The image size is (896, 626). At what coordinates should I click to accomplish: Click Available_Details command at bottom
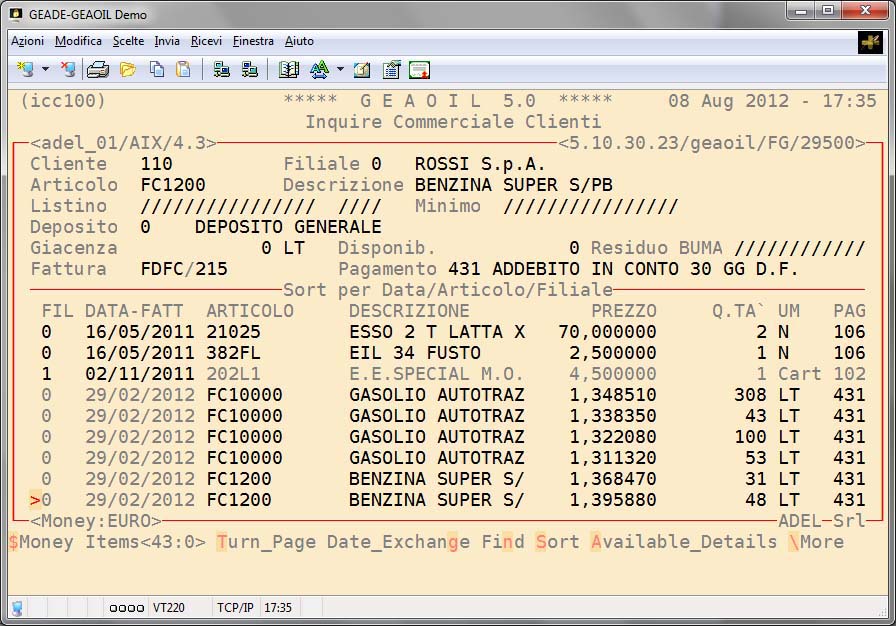[x=683, y=542]
